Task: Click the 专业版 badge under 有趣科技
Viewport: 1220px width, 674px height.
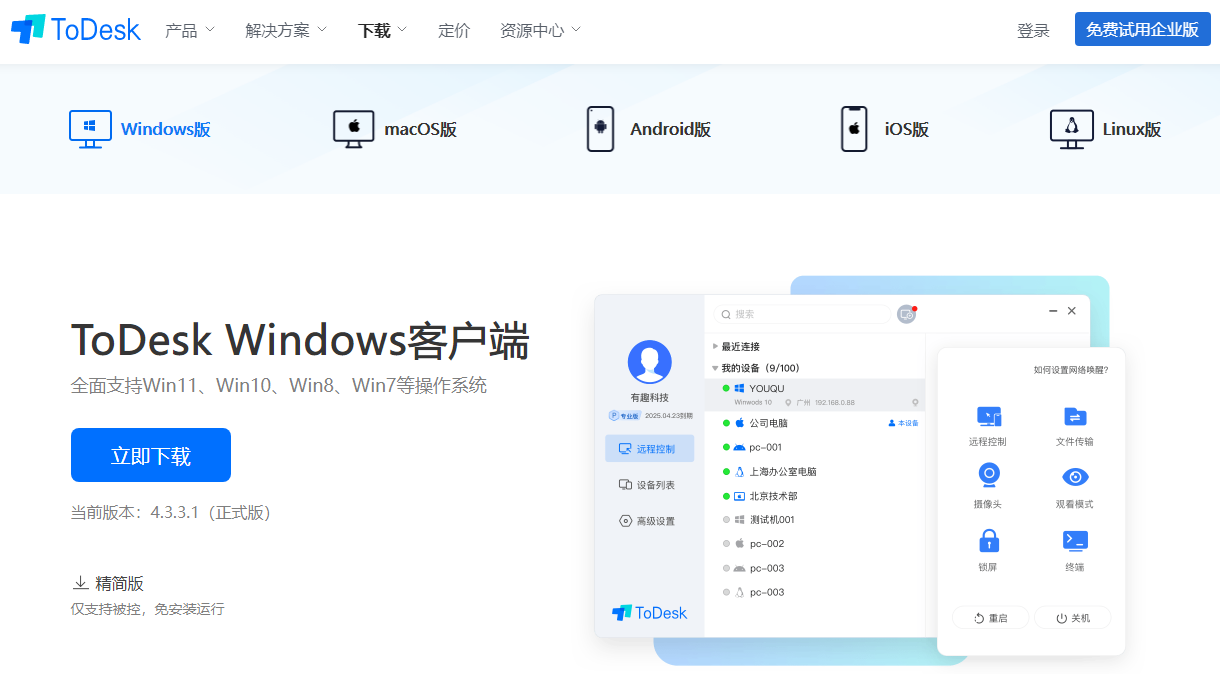Action: [624, 415]
